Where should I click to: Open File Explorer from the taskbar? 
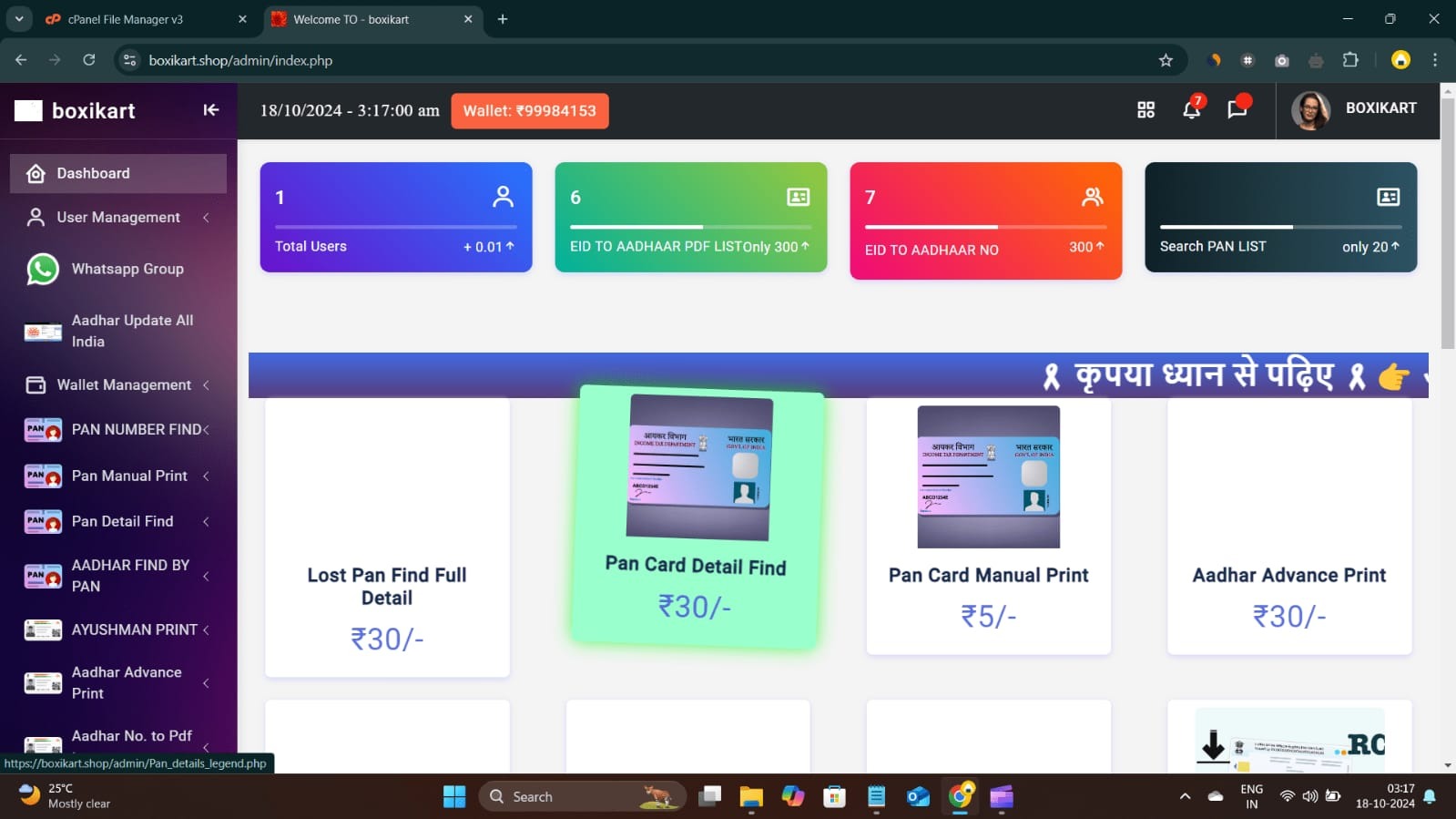pyautogui.click(x=751, y=797)
